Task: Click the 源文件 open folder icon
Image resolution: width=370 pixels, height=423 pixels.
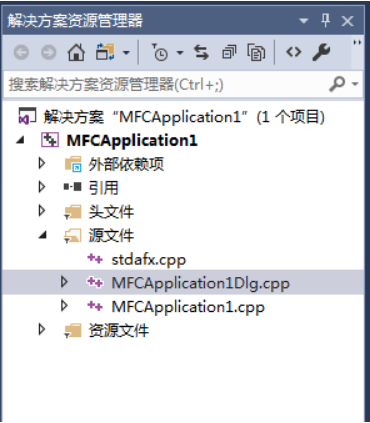Action: 73,236
